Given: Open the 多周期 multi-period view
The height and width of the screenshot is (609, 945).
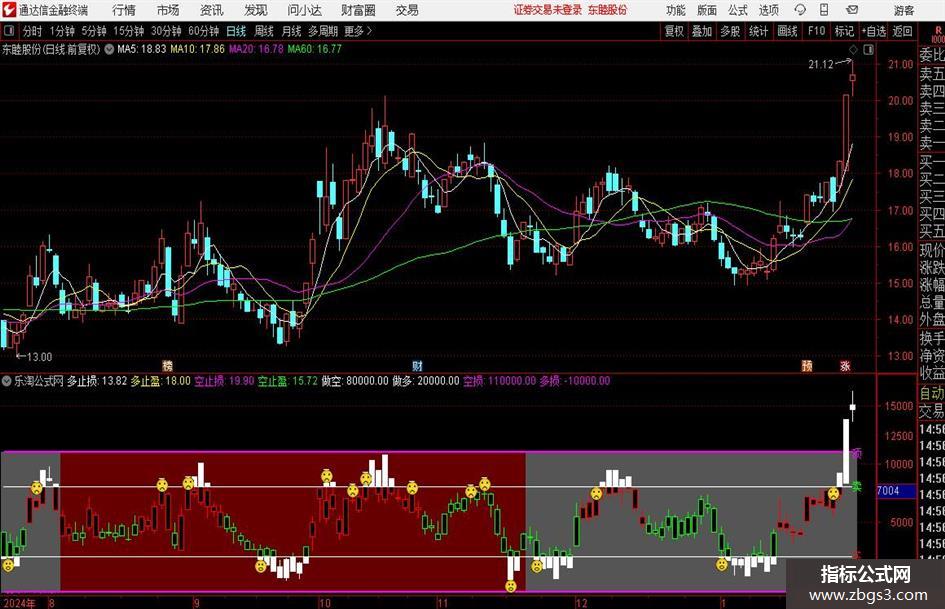Looking at the screenshot, I should pos(323,31).
